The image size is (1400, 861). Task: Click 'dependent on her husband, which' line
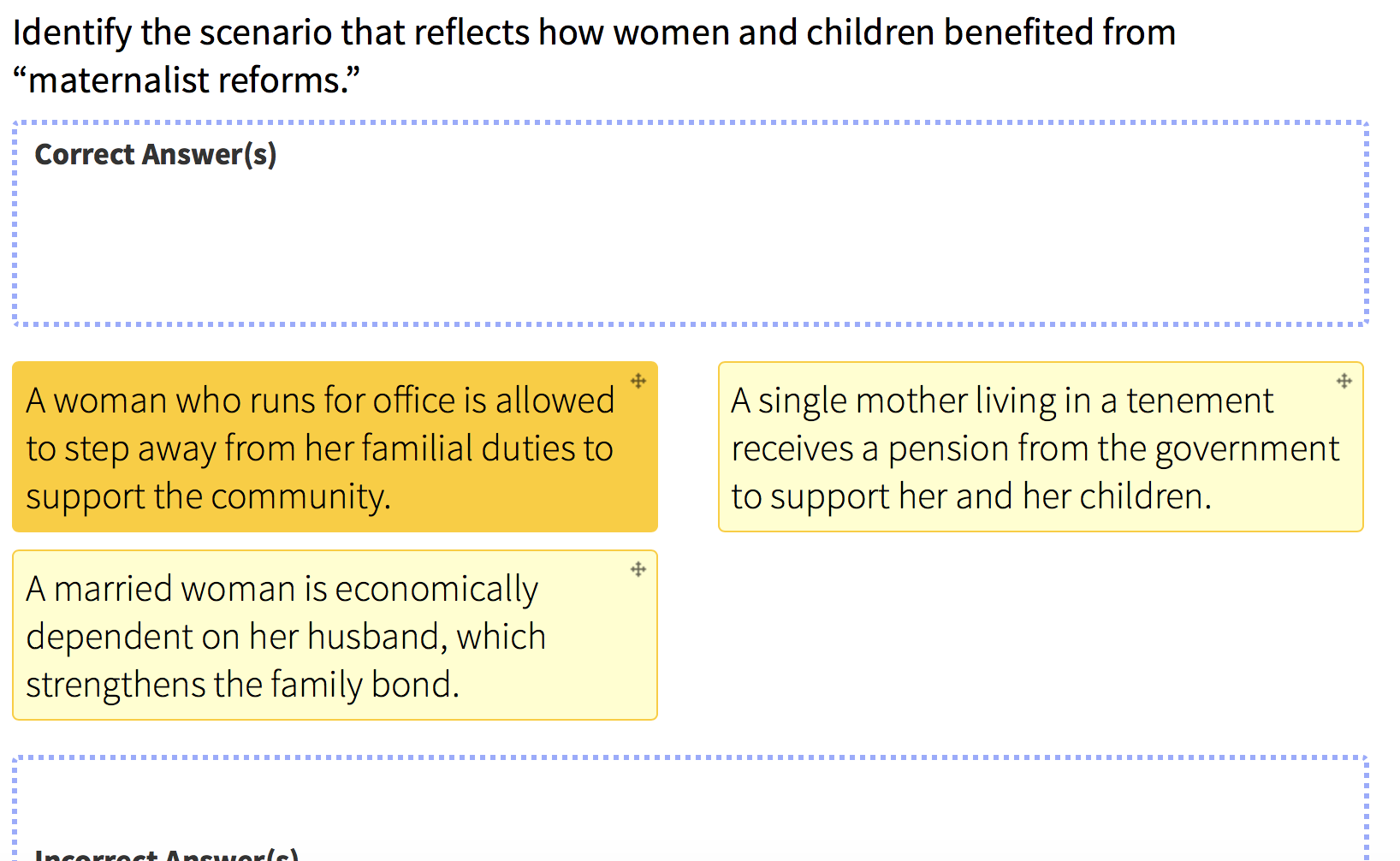pyautogui.click(x=286, y=637)
